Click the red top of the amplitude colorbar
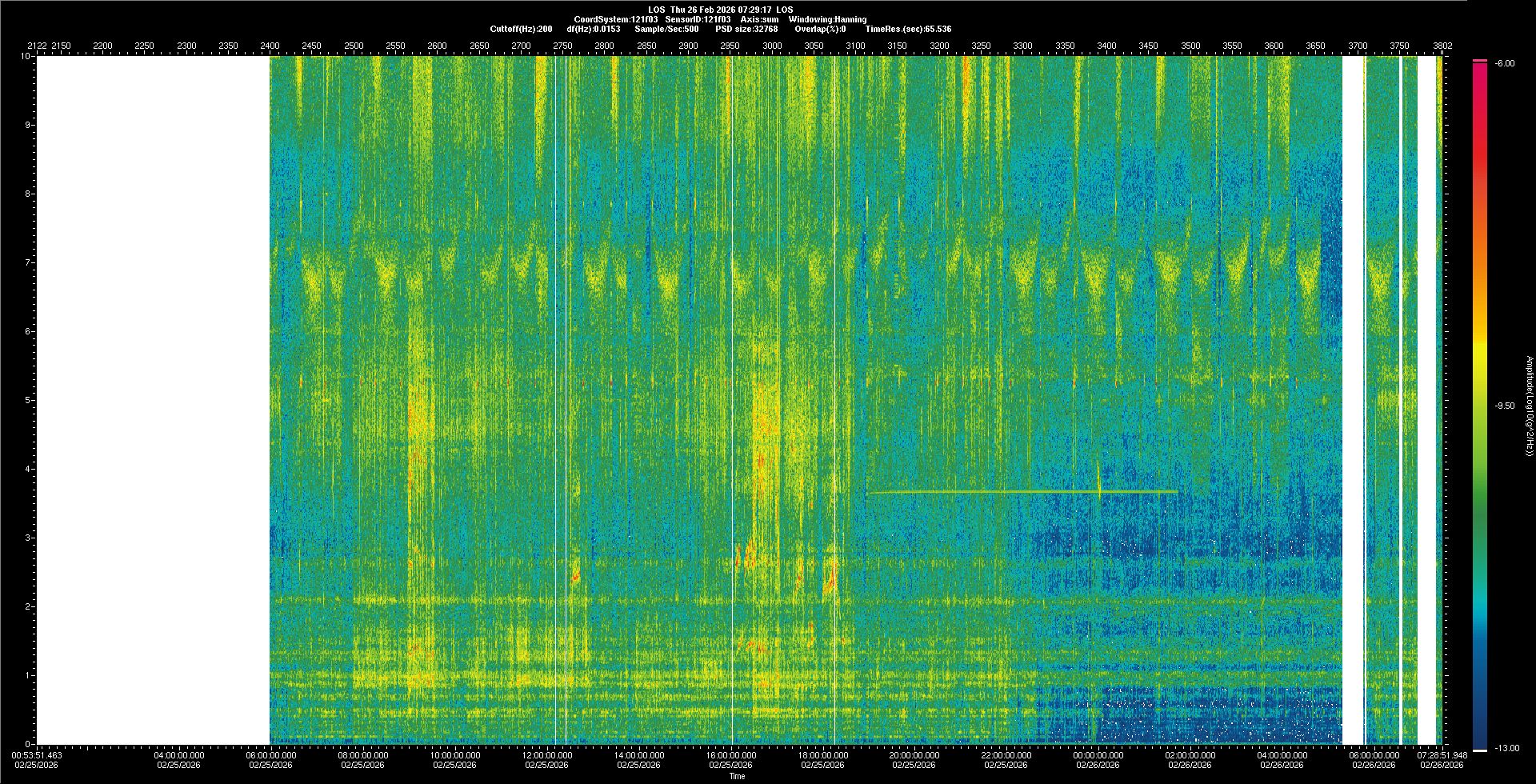This screenshot has width=1536, height=784. 1480,72
